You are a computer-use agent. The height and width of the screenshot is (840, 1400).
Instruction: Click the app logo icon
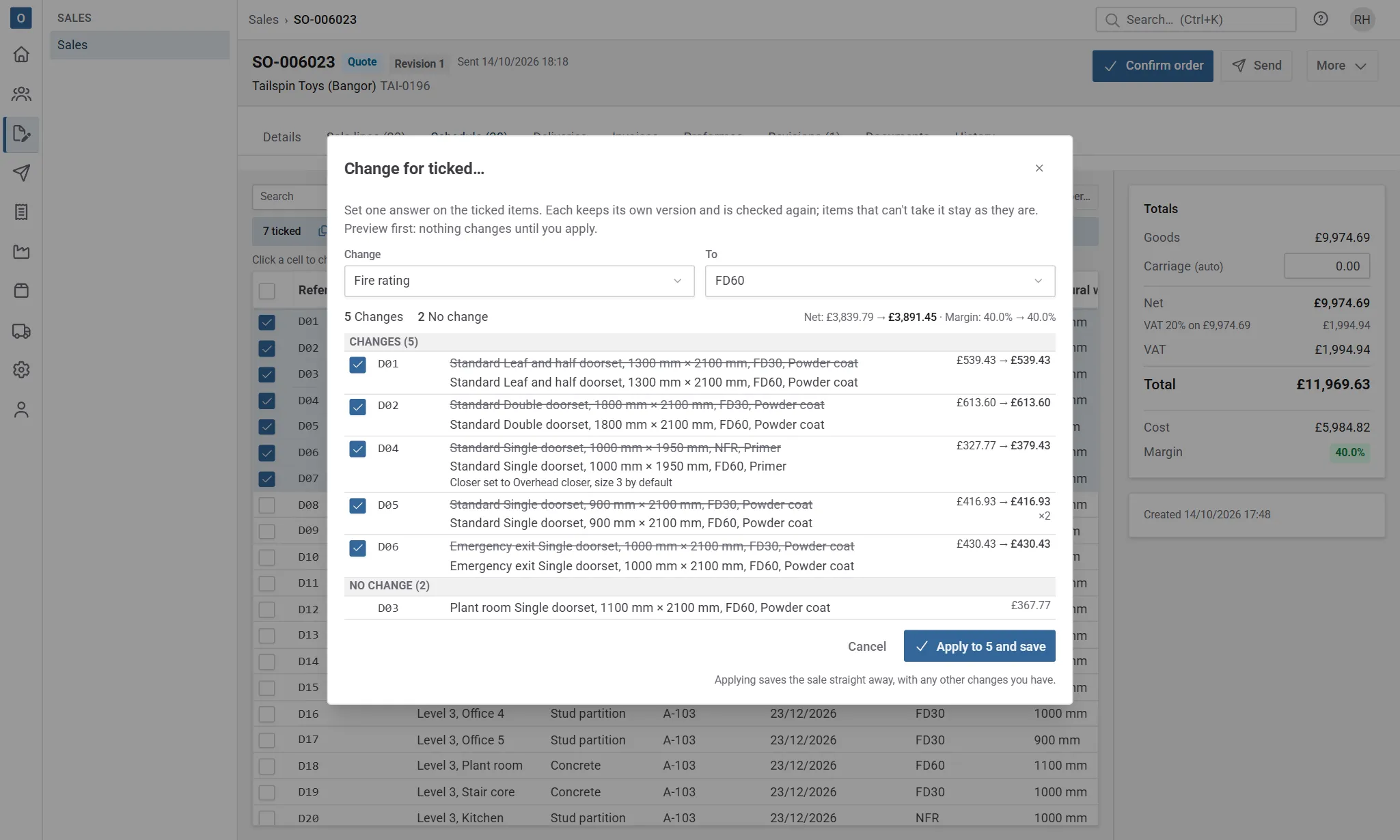click(21, 18)
